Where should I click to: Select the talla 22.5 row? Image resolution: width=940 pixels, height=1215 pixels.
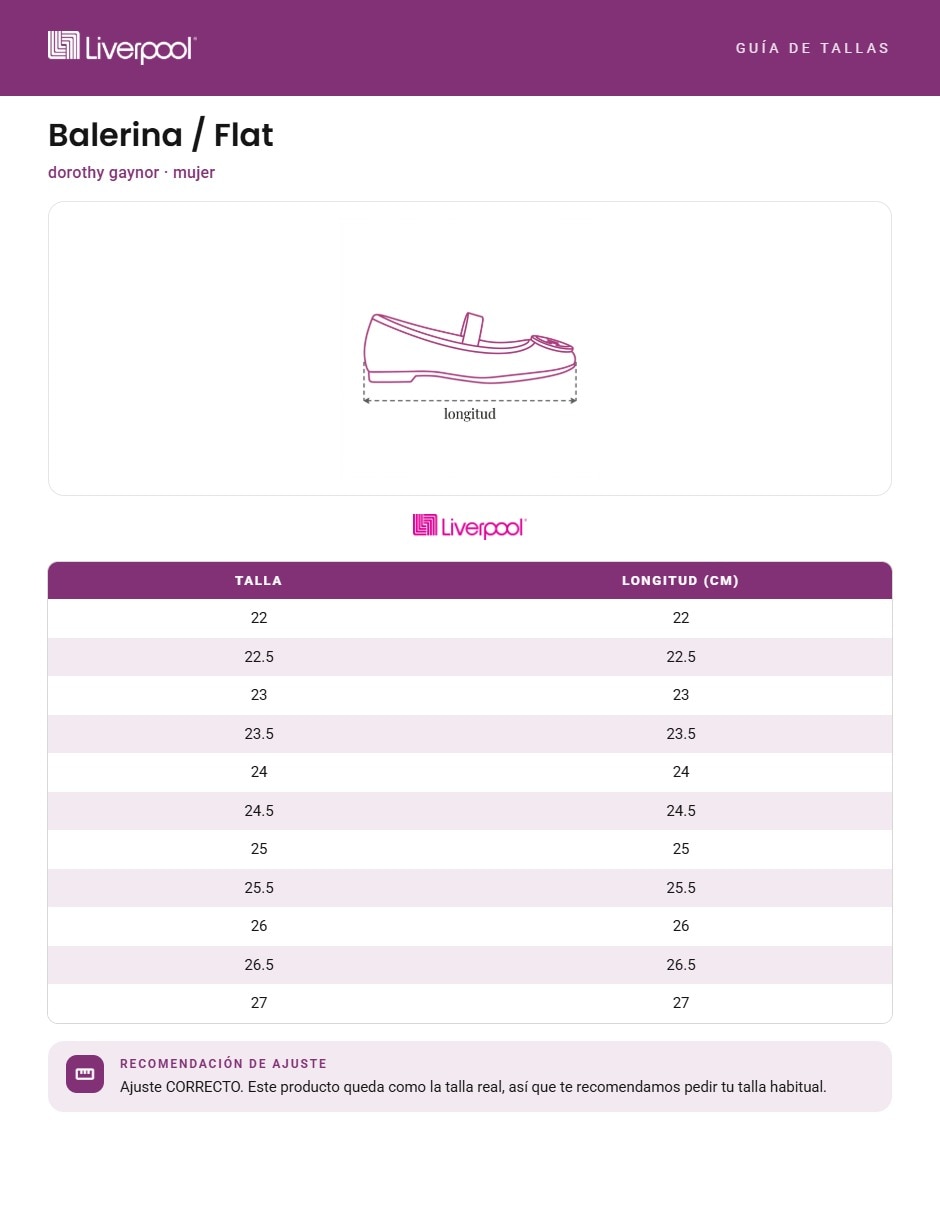[x=470, y=657]
